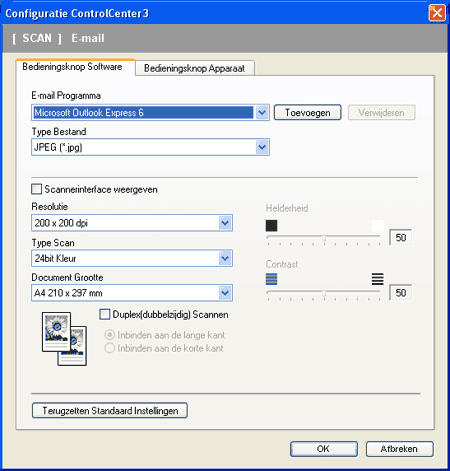Select Inbinden aan de korte kant
The width and height of the screenshot is (450, 471).
pyautogui.click(x=110, y=348)
